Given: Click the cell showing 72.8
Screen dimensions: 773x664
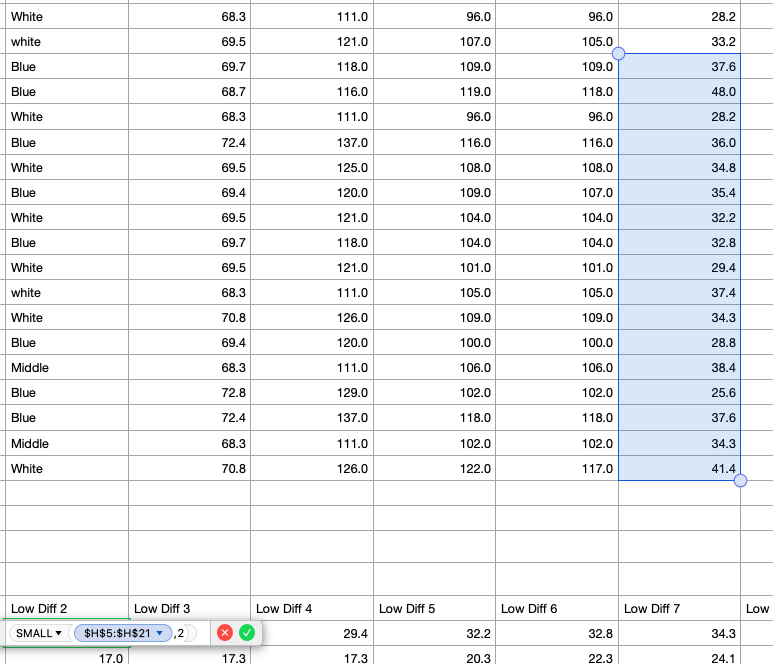Looking at the screenshot, I should [x=189, y=392].
